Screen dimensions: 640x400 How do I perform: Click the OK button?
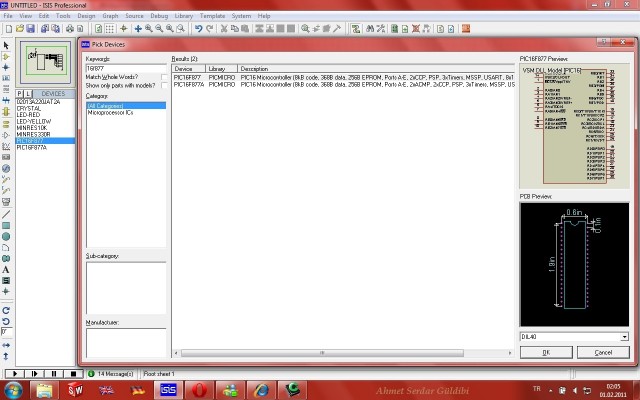coord(546,352)
